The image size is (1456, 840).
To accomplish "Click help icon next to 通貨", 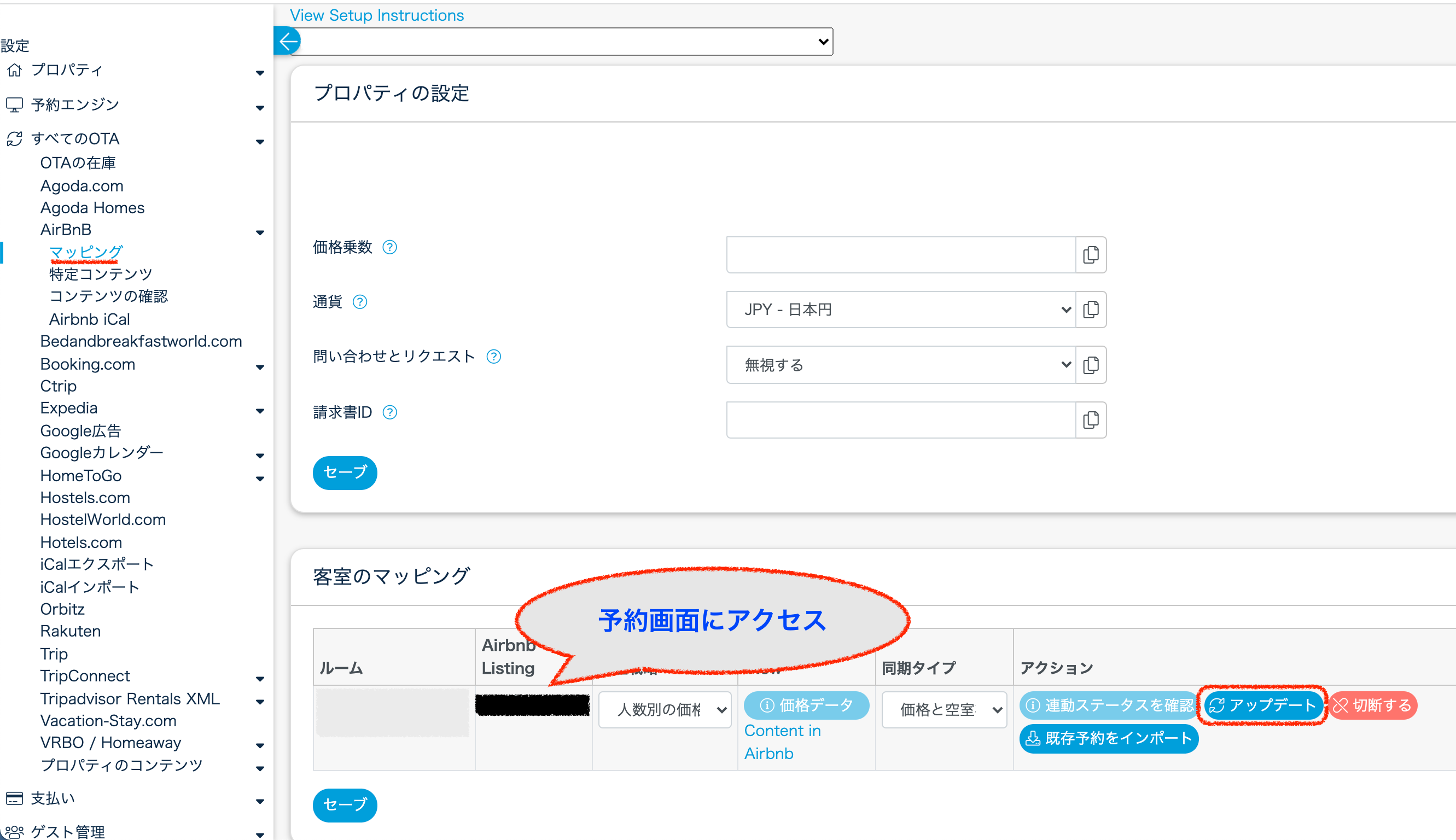I will pos(360,302).
